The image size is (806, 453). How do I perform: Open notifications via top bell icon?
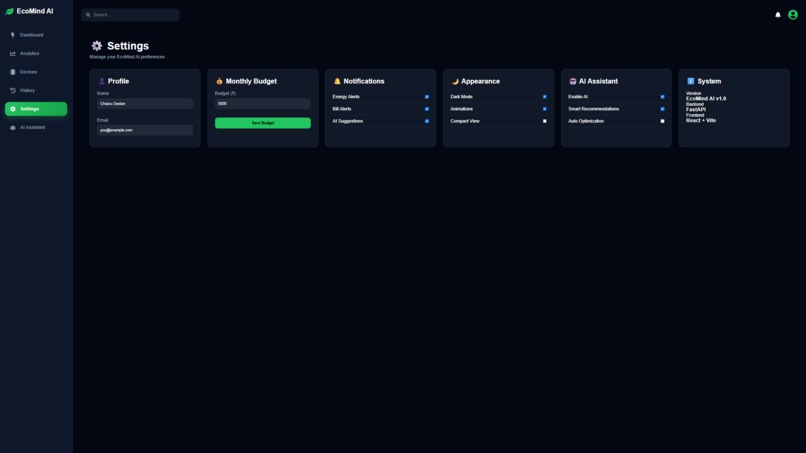778,15
